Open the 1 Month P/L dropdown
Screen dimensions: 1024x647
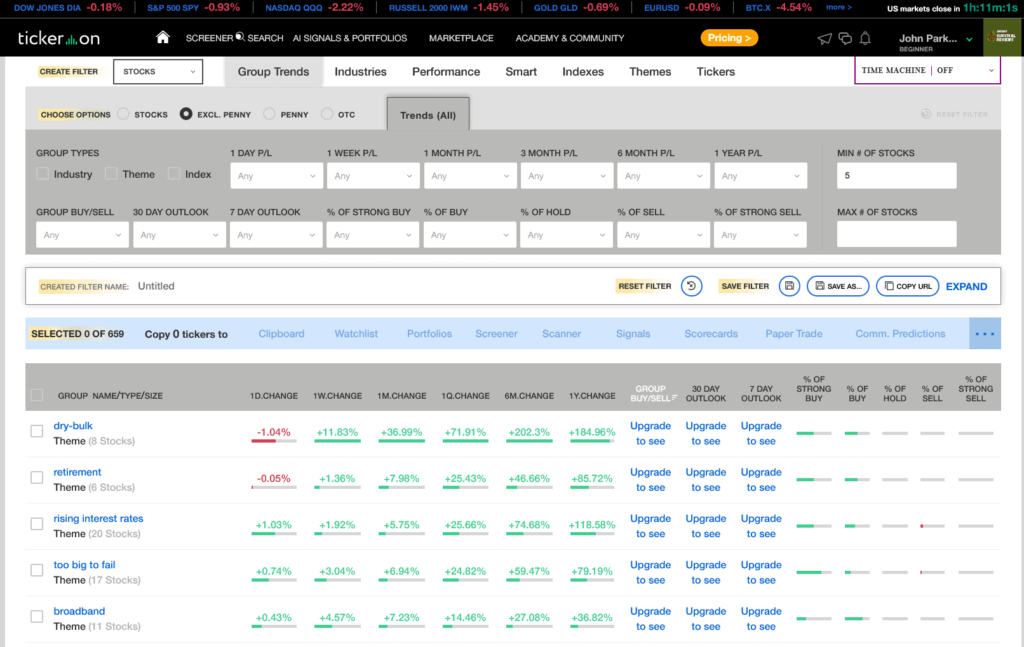point(470,176)
